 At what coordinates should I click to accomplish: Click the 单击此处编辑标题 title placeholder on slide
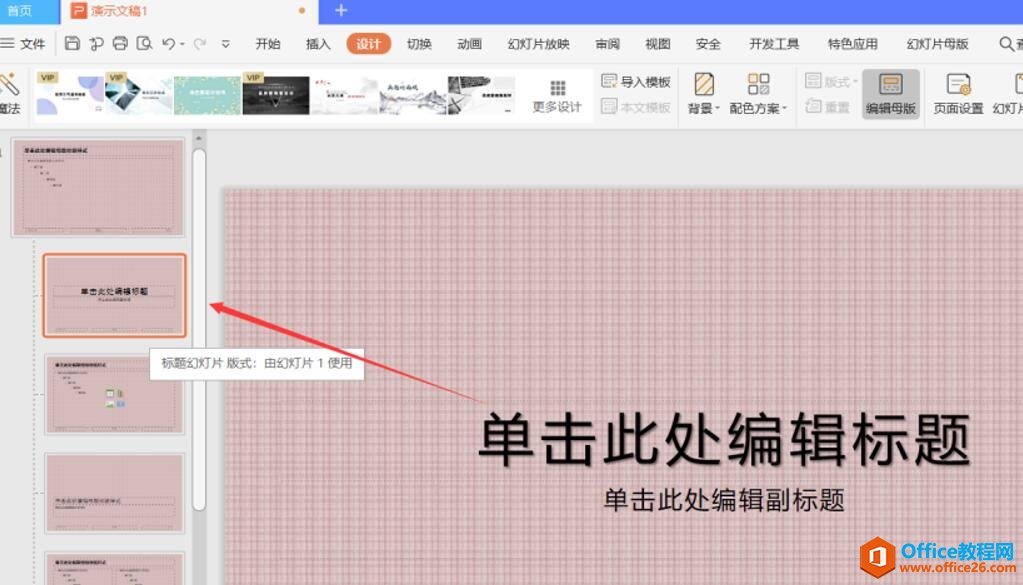pos(724,441)
